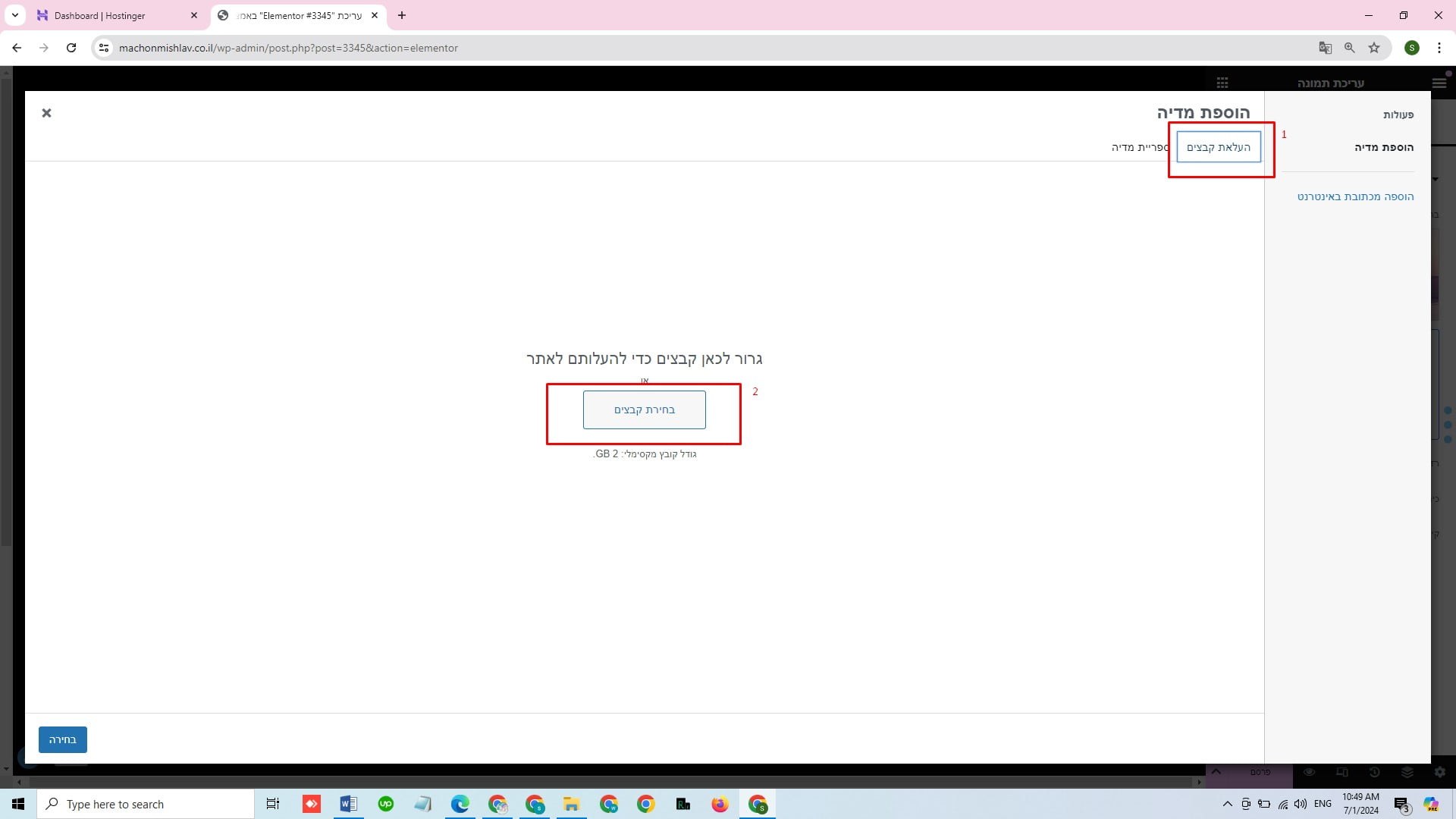
Task: Open Elementor widgets grid icon
Action: tap(1222, 83)
